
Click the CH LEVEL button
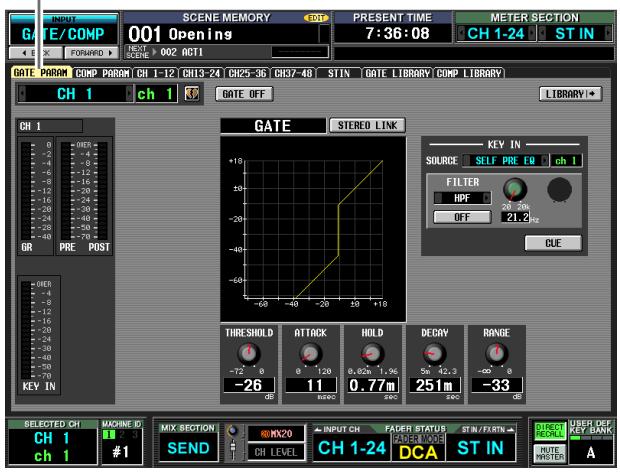tap(276, 452)
